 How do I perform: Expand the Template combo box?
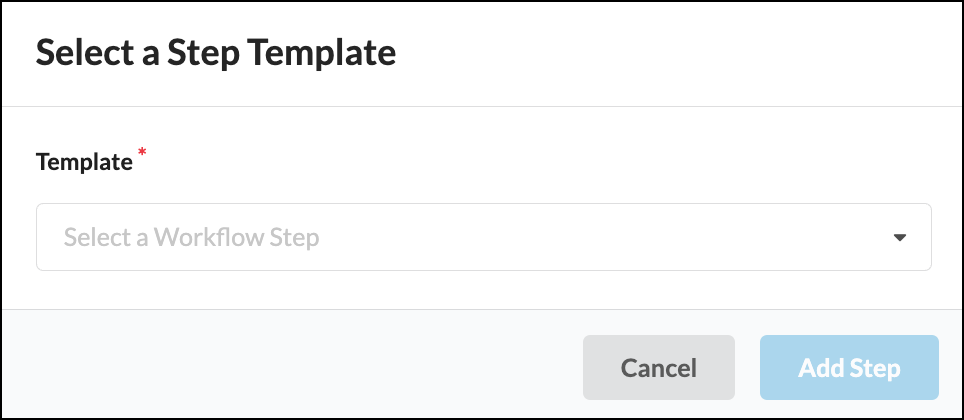pos(483,238)
